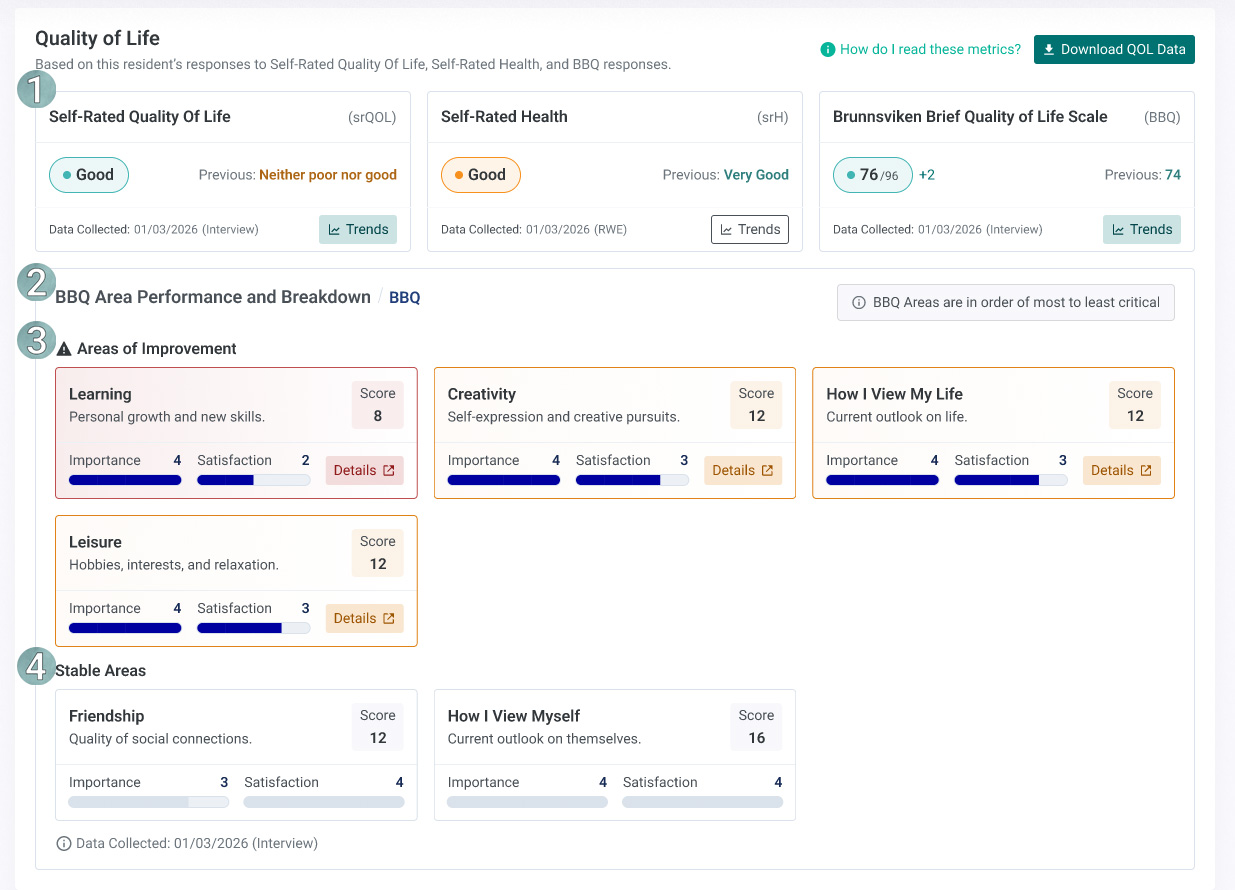Click the numbered marker 1 badge
Image resolution: width=1235 pixels, height=890 pixels.
(37, 91)
